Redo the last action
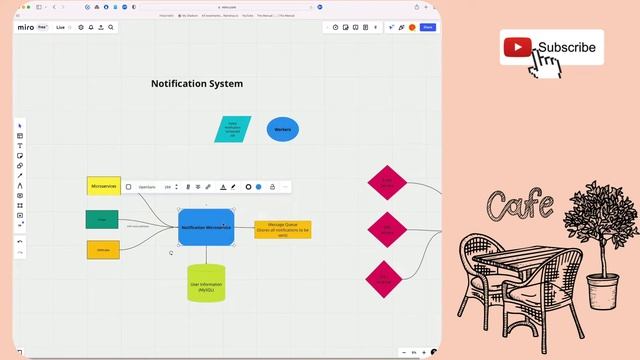The image size is (640, 360). tap(20, 253)
